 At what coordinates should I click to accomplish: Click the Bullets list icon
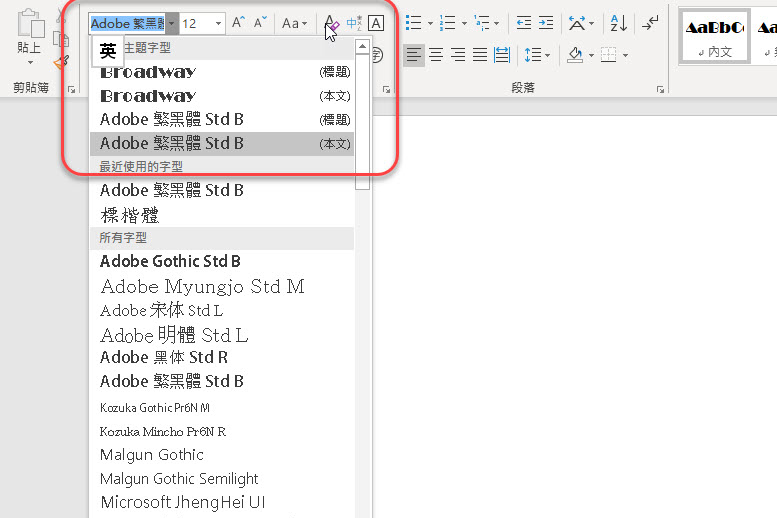coord(413,23)
